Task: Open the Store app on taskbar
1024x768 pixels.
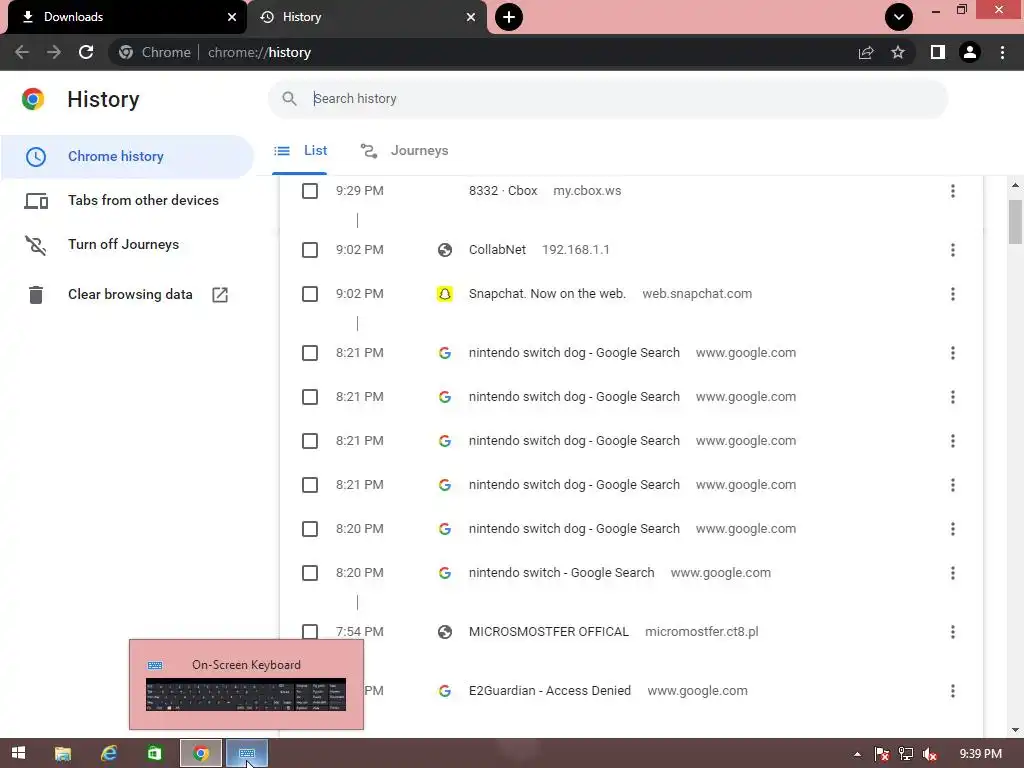Action: pyautogui.click(x=154, y=754)
